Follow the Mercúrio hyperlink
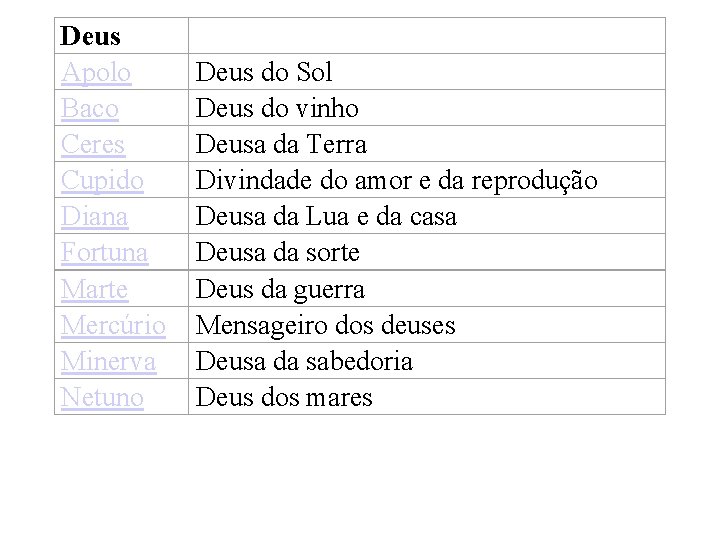720x540 pixels. [112, 324]
